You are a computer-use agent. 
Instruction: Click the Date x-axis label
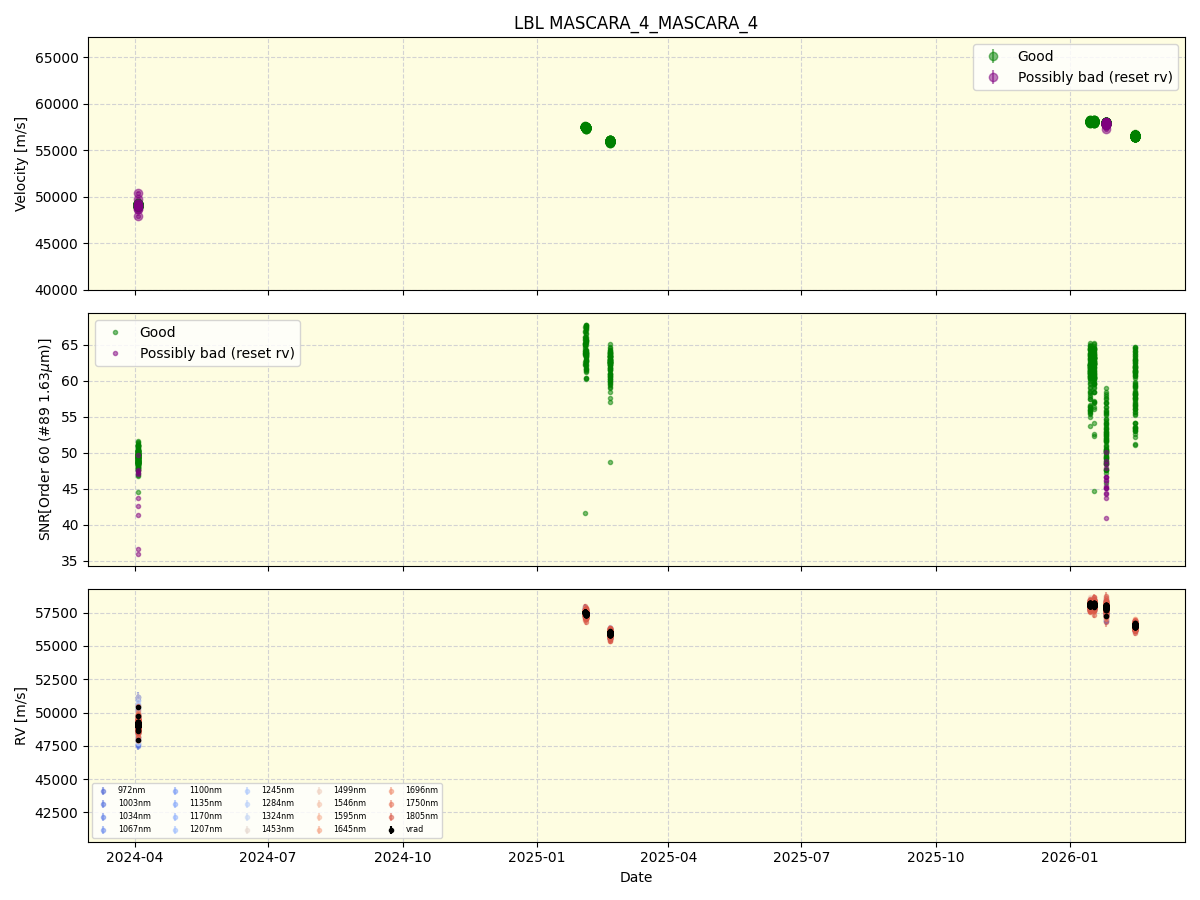636,877
